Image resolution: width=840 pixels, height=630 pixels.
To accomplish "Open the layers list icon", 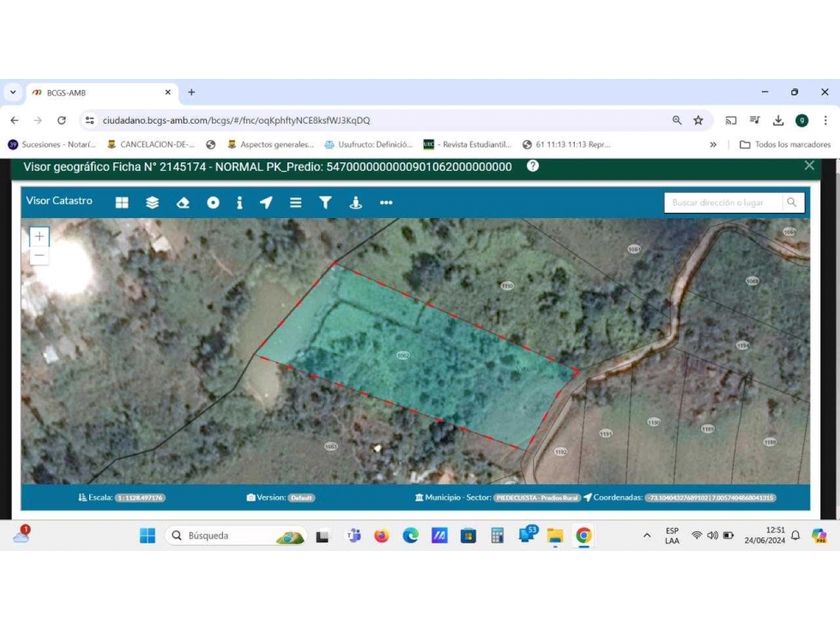I will (x=152, y=202).
